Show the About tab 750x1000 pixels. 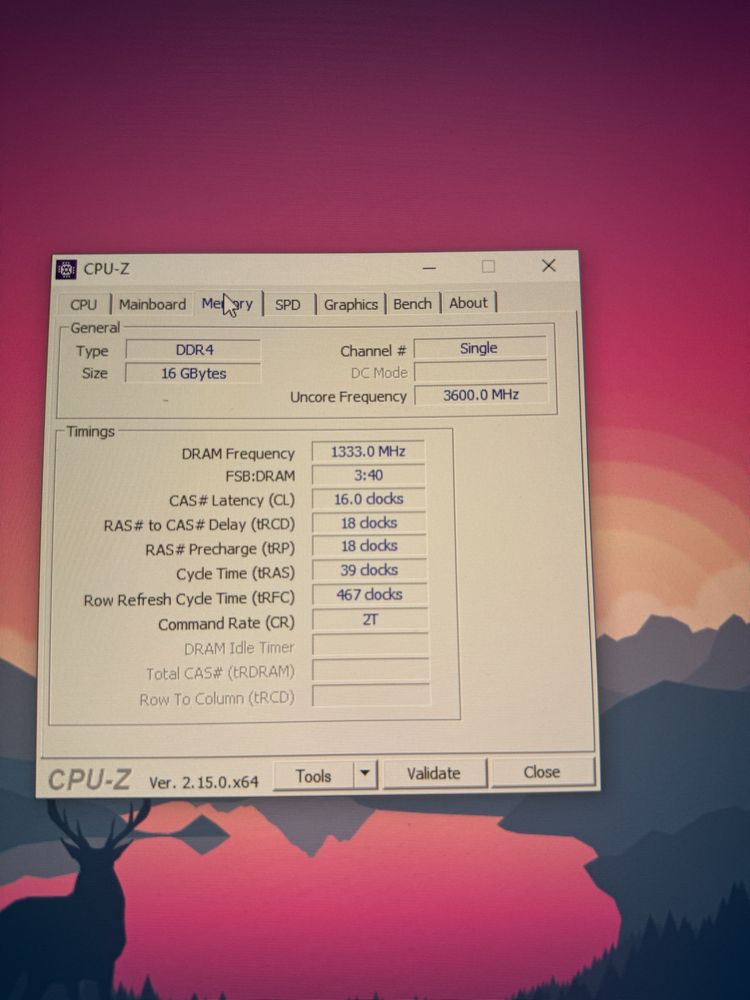468,303
